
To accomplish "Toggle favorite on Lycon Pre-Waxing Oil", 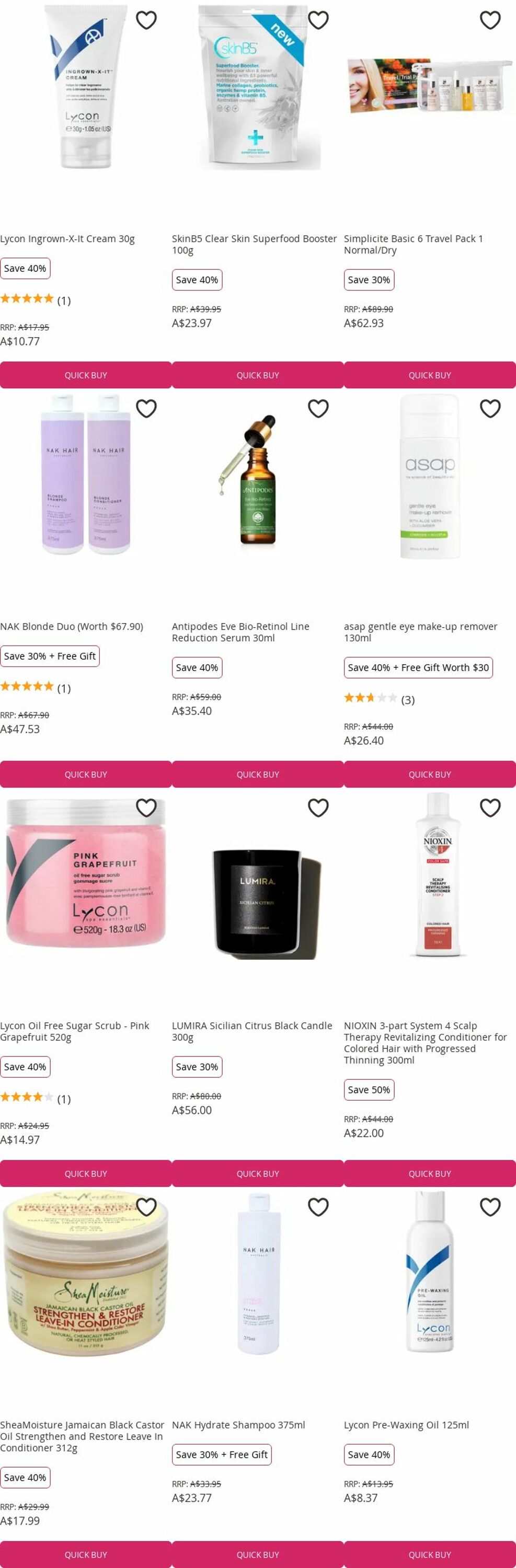I will (x=490, y=1206).
